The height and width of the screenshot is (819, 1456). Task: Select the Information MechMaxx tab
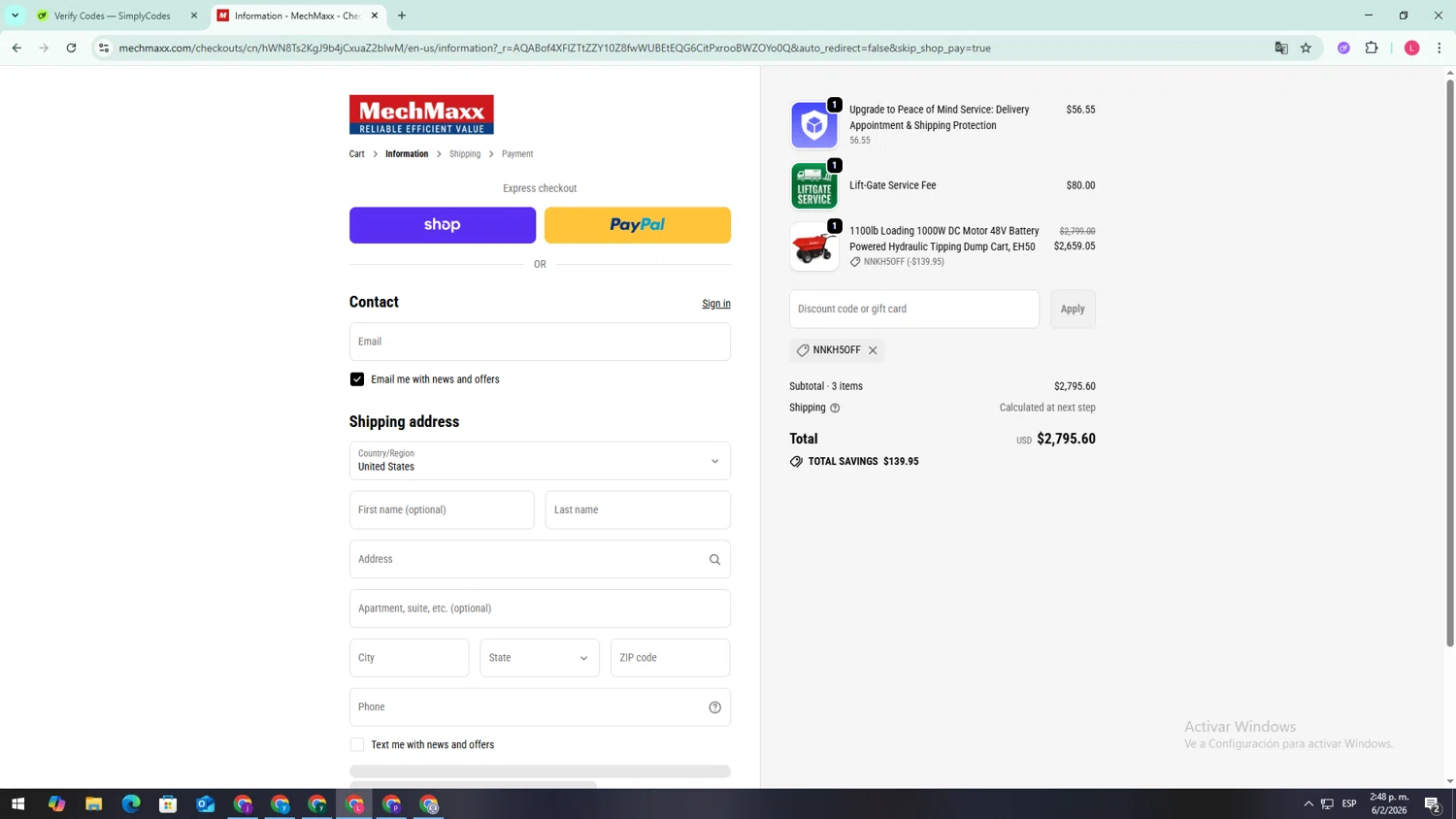coord(296,16)
